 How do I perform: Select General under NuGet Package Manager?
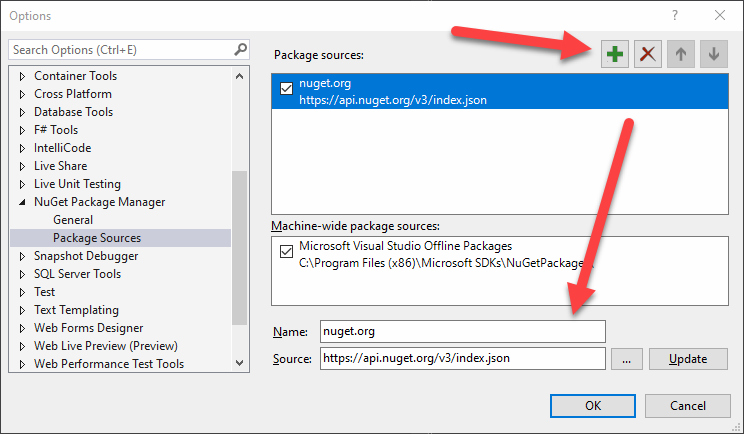pos(73,220)
